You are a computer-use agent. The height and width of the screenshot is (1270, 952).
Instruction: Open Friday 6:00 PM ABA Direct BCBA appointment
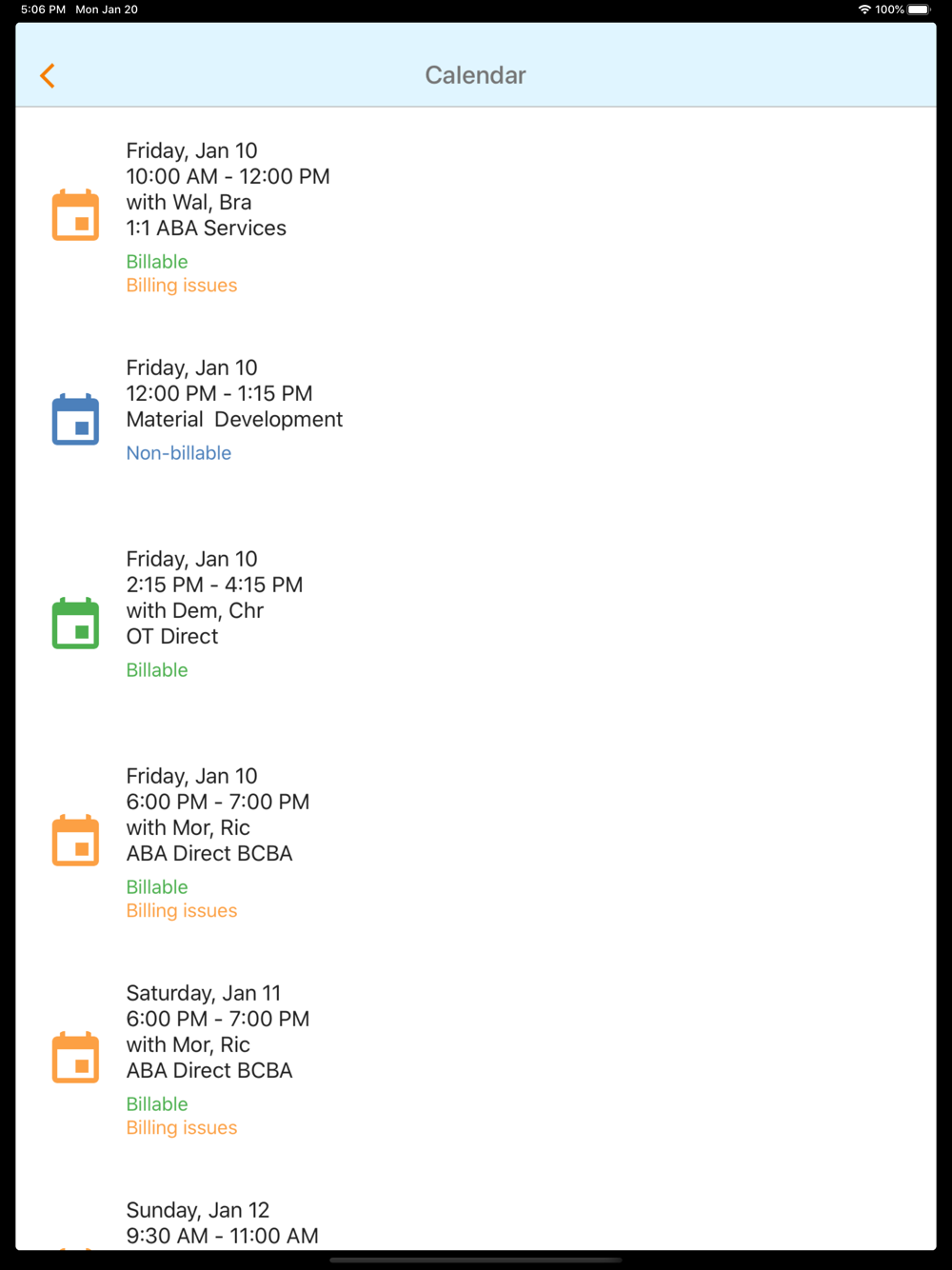(x=209, y=853)
